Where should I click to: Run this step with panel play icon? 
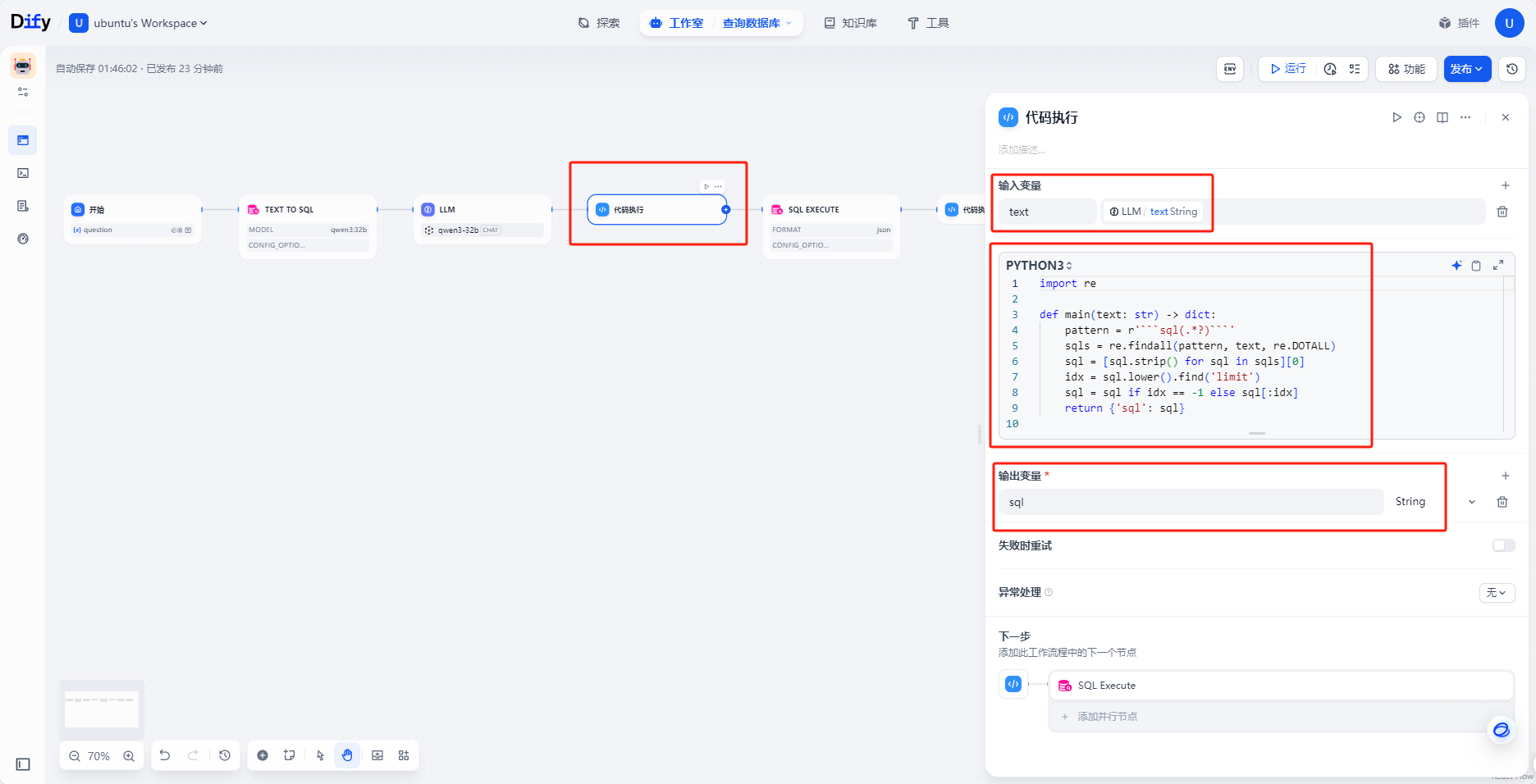1397,117
